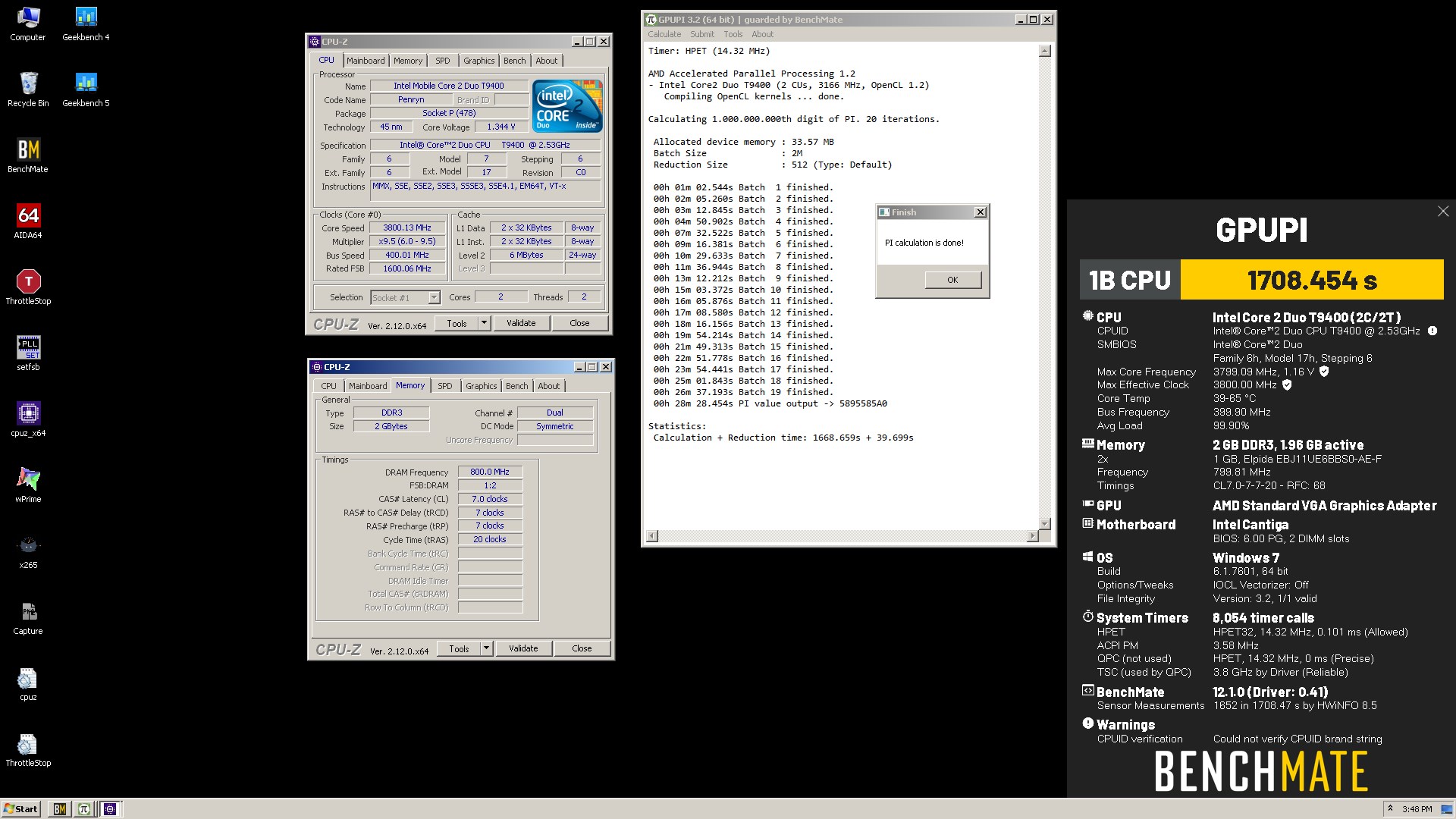Click Multiplier value x9.5 (6.0 - 9.5)
The height and width of the screenshot is (819, 1456).
coord(407,241)
